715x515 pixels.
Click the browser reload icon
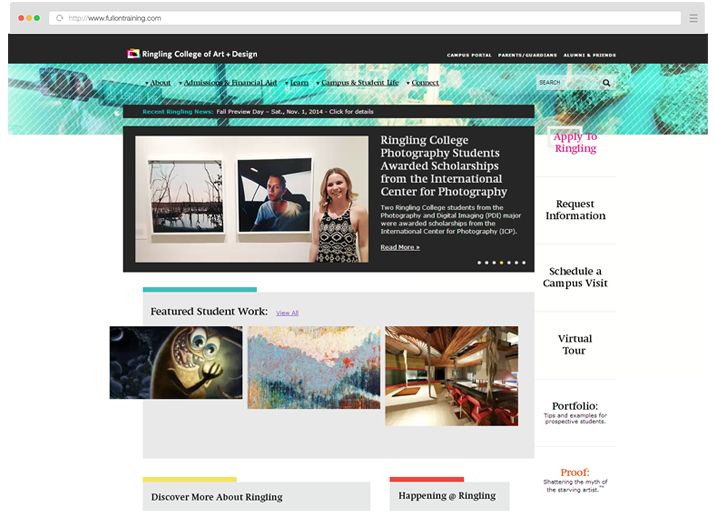tap(59, 18)
